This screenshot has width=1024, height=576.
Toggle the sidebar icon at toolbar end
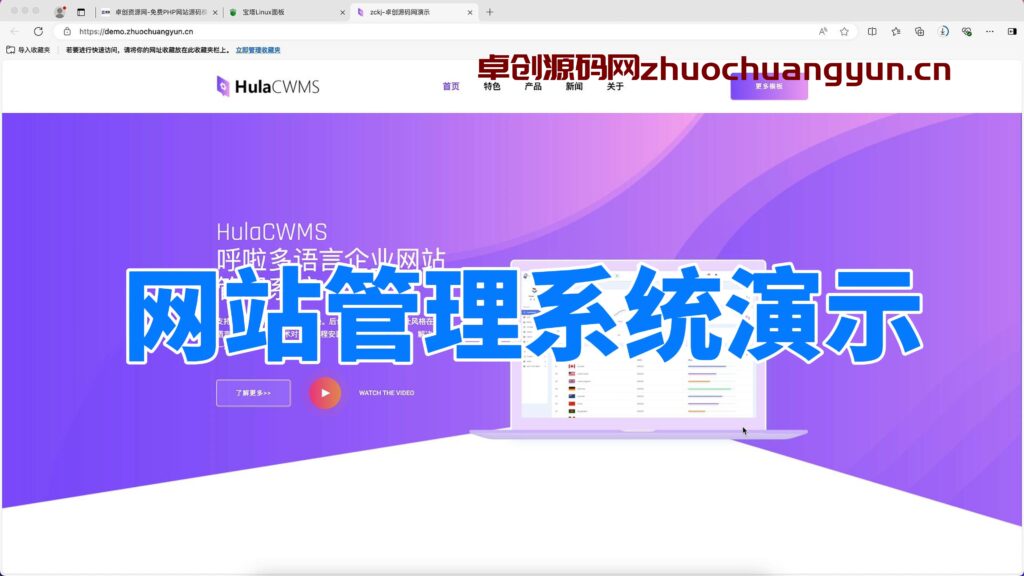1012,31
